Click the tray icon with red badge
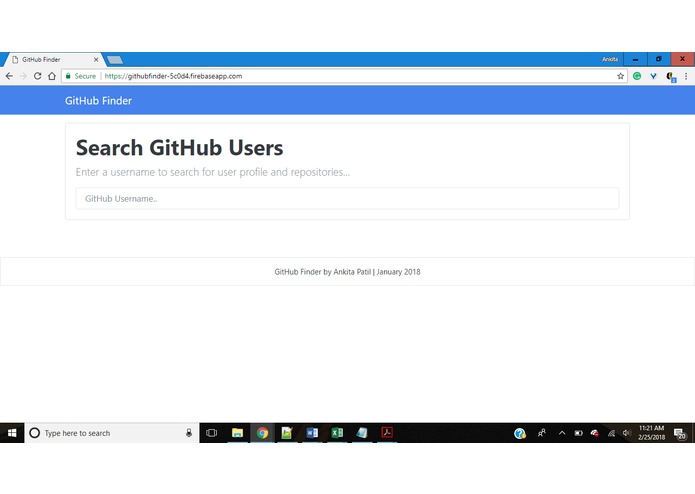The height and width of the screenshot is (494, 695). coord(595,433)
